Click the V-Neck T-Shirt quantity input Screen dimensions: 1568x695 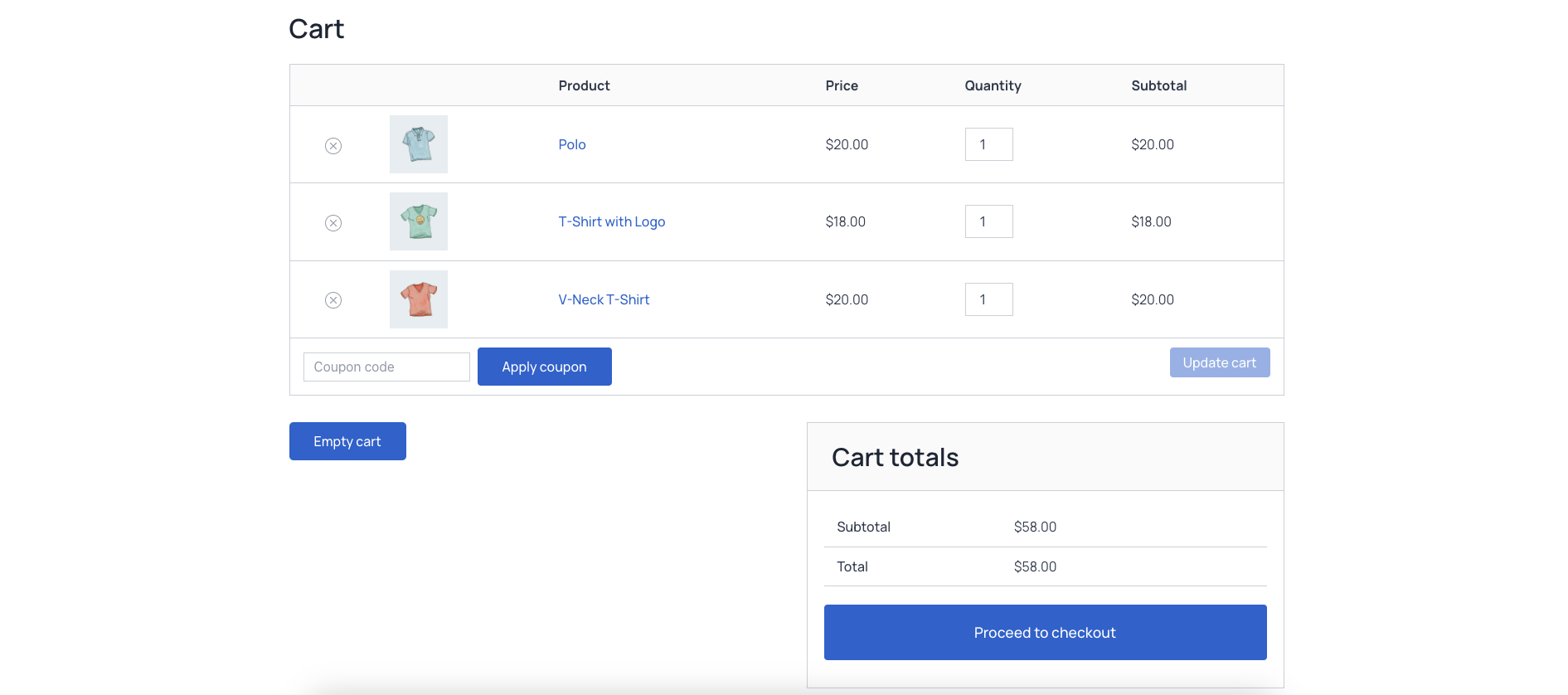(x=988, y=299)
